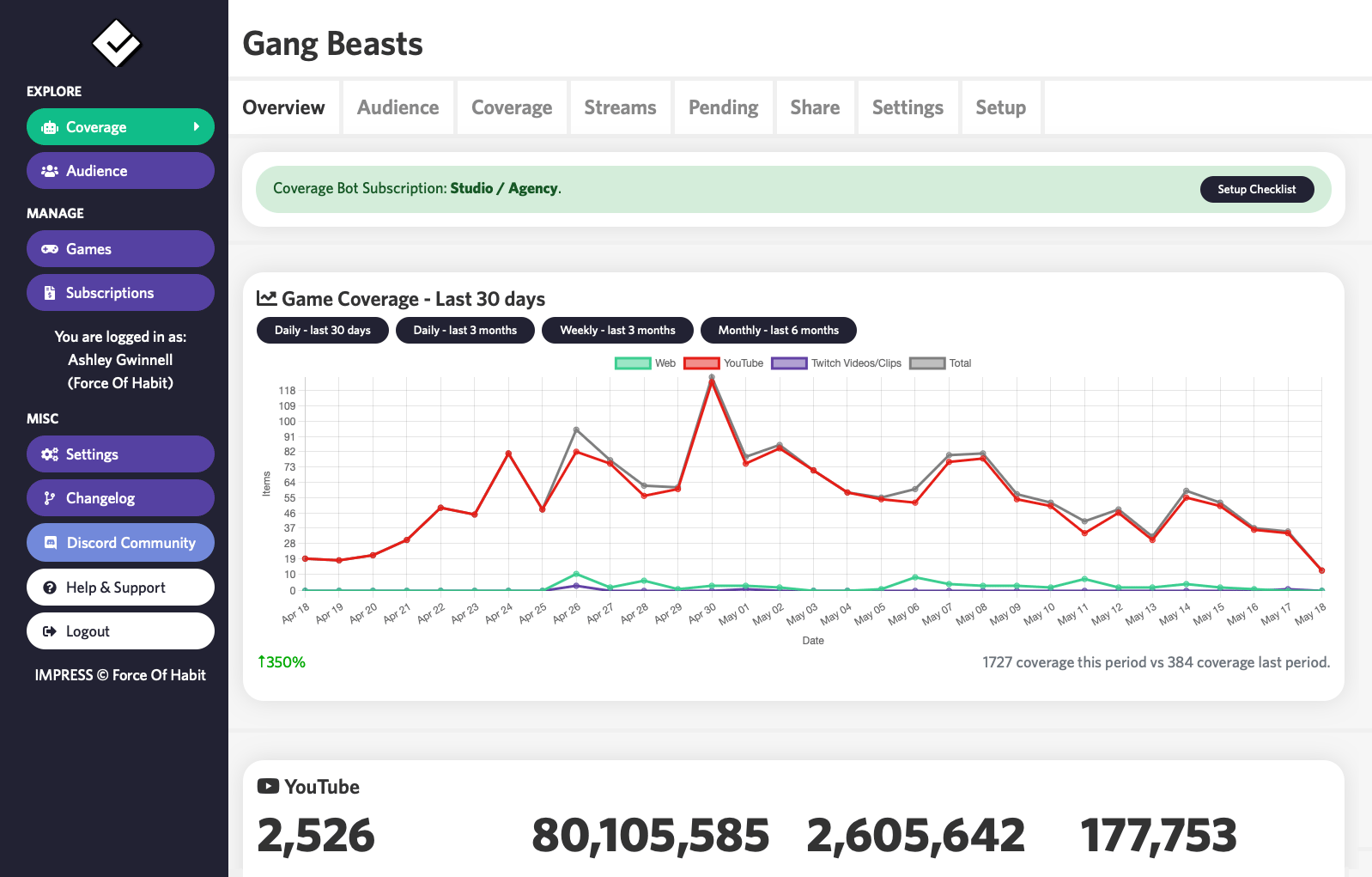Hide the Twitch Videos/Clips series

coord(789,363)
